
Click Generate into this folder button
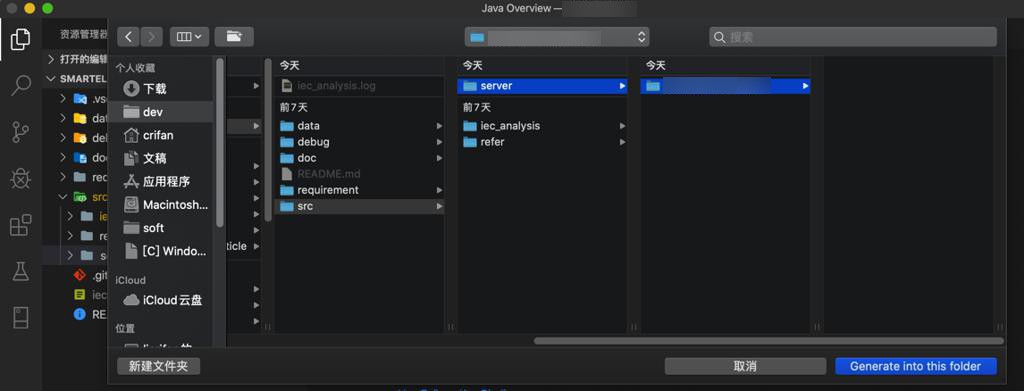coord(916,366)
